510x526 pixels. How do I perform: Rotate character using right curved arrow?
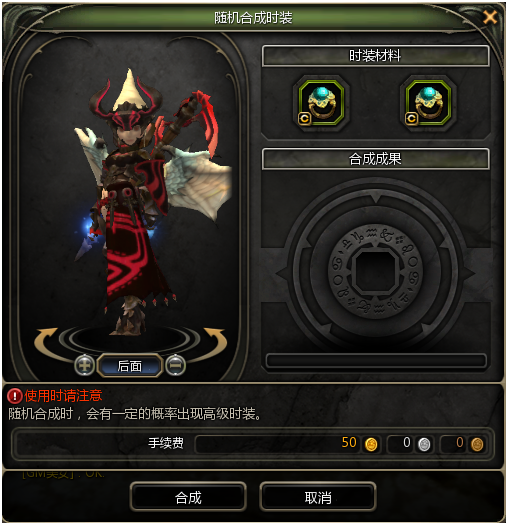coord(215,342)
